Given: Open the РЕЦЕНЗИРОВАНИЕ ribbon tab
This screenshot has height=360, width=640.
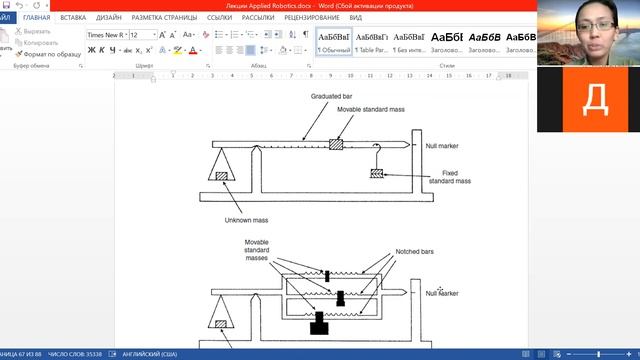Looking at the screenshot, I should [312, 18].
